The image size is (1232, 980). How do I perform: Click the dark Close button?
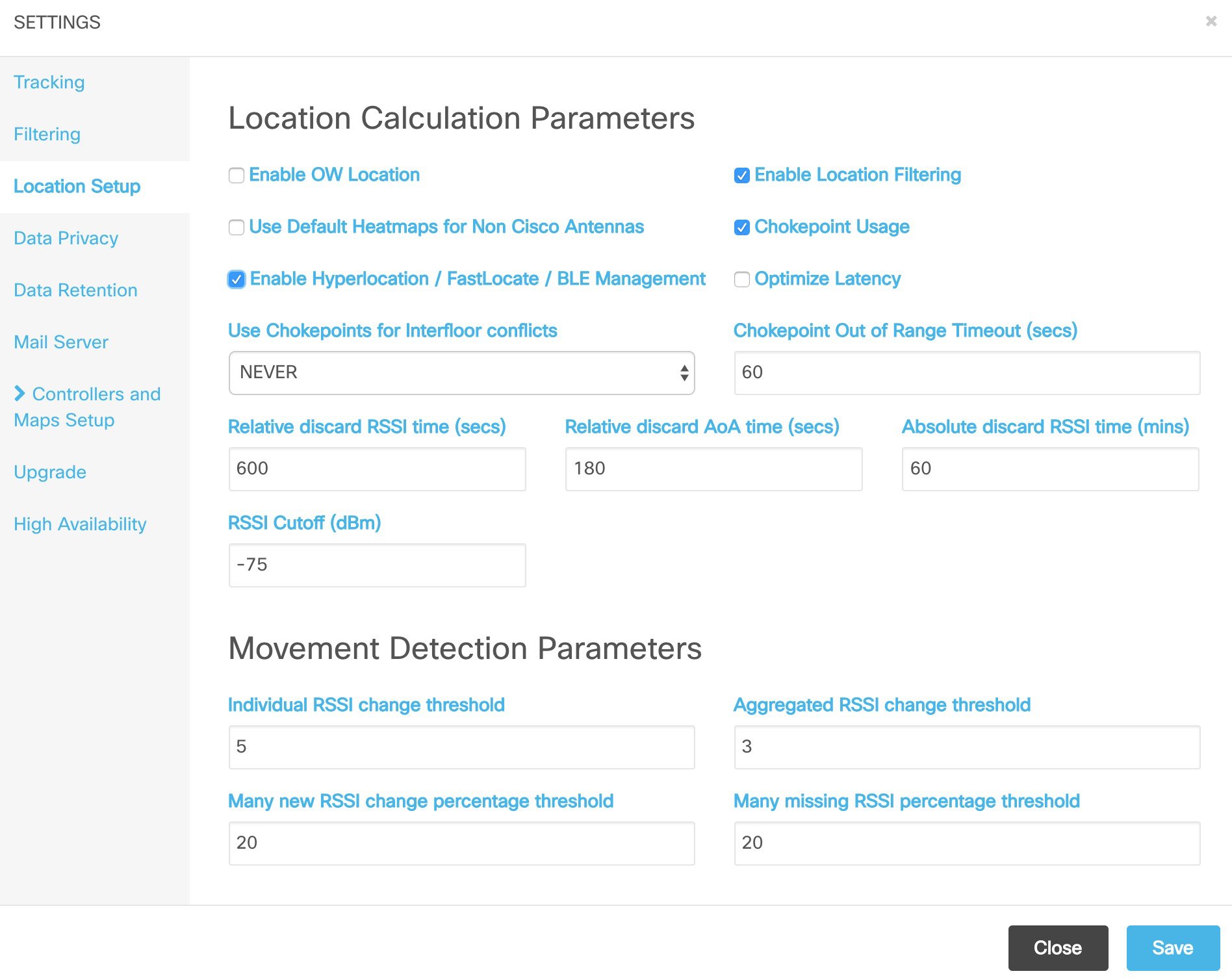click(x=1058, y=948)
